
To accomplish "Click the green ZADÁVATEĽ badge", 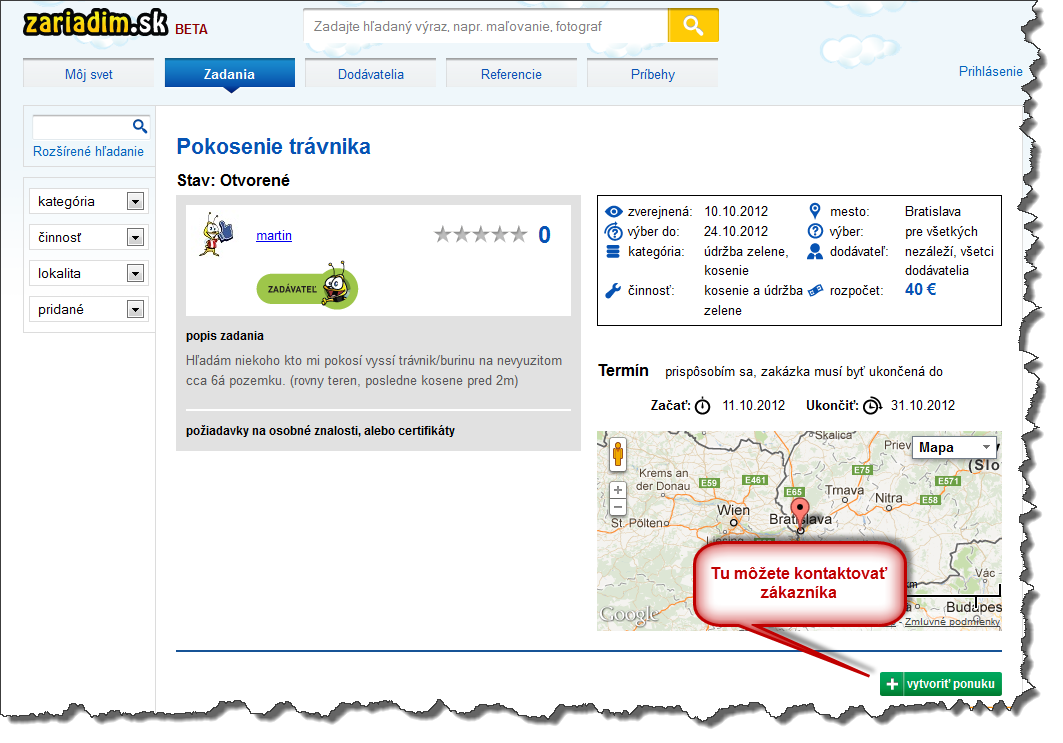I will (307, 287).
